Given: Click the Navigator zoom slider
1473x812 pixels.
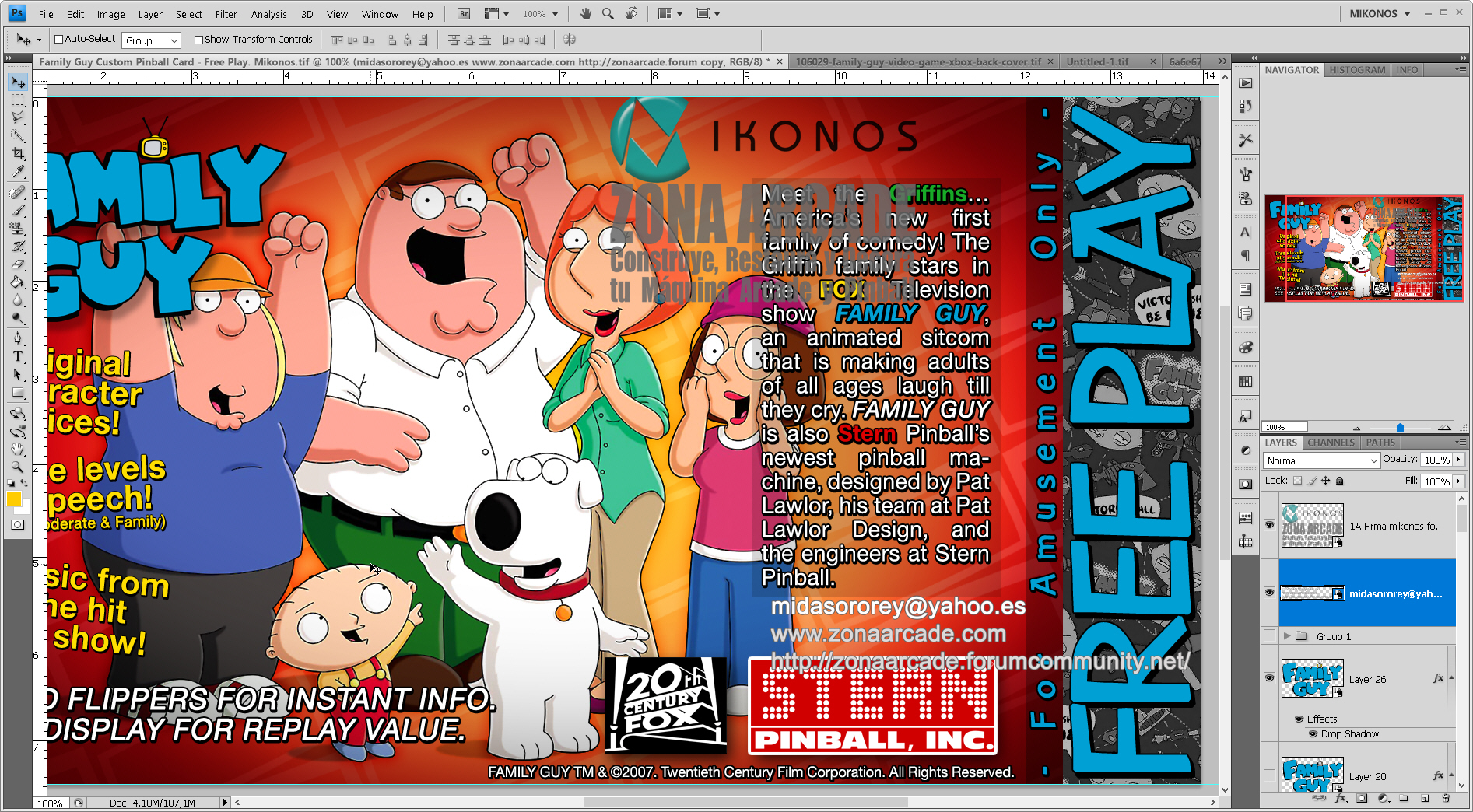Looking at the screenshot, I should [x=1400, y=427].
